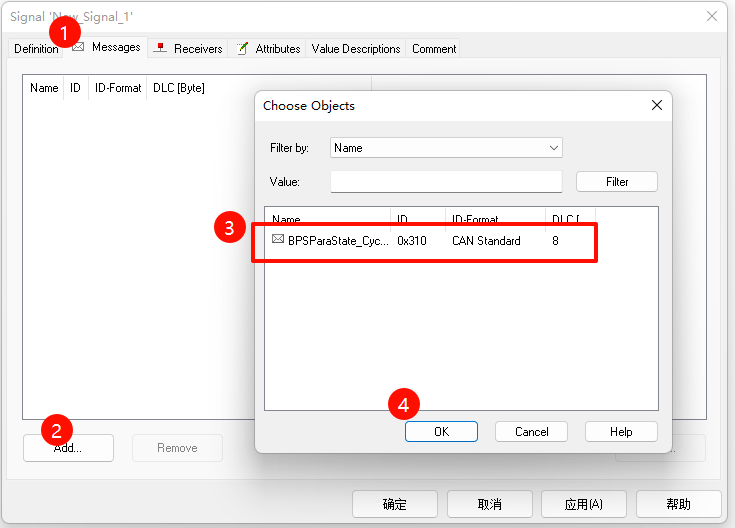Open the Receivers tab
This screenshot has width=735, height=528.
click(188, 49)
